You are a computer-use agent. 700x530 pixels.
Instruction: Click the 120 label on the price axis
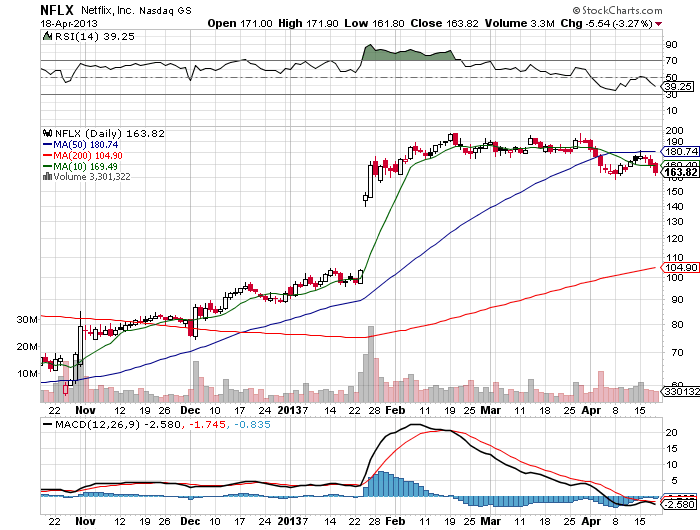coord(675,238)
